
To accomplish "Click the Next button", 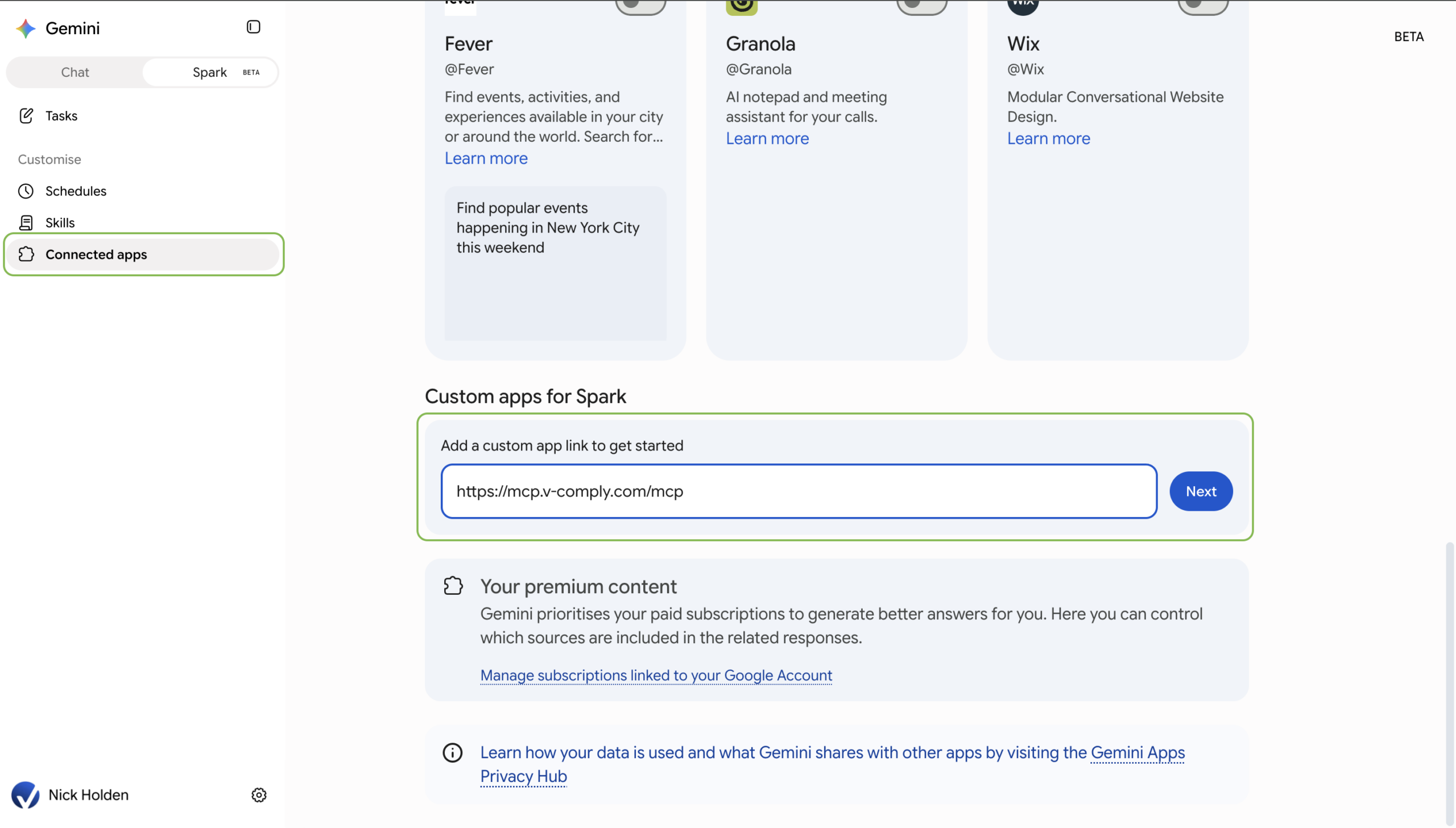I will pyautogui.click(x=1201, y=491).
